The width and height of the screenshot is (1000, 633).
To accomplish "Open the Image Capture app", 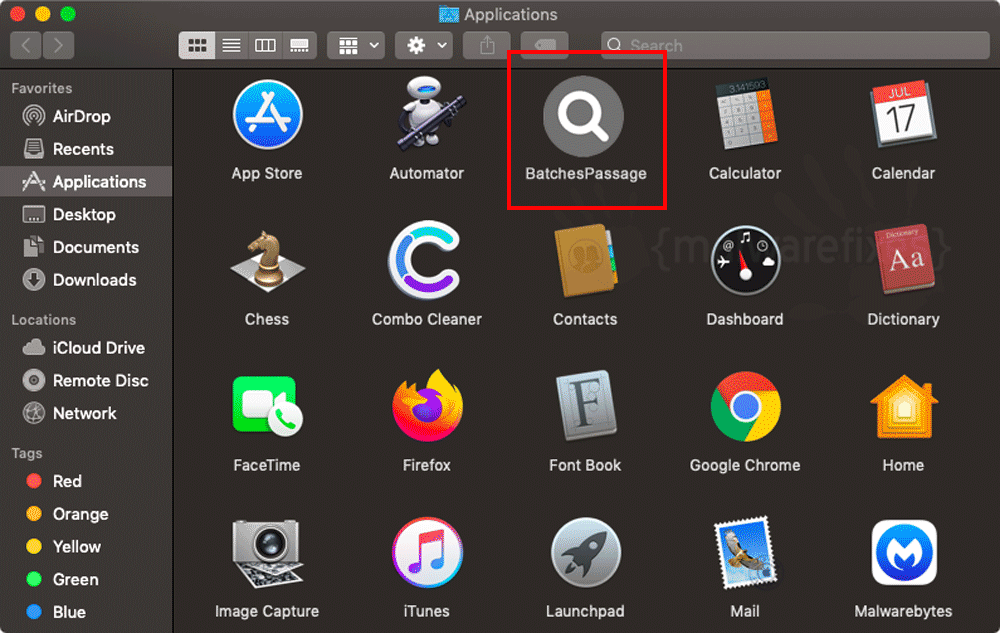I will (x=267, y=553).
